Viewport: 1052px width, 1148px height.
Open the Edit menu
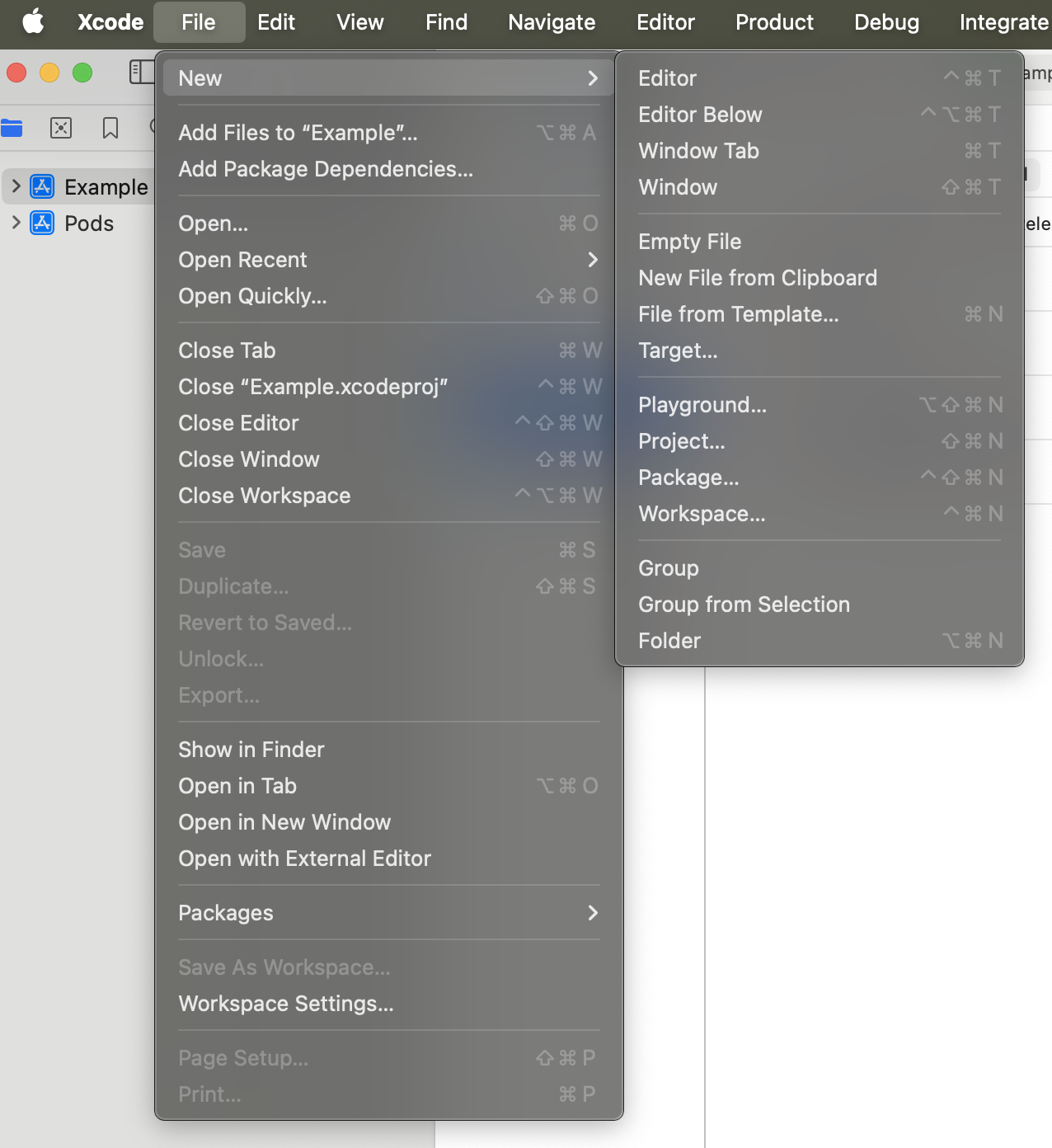276,21
